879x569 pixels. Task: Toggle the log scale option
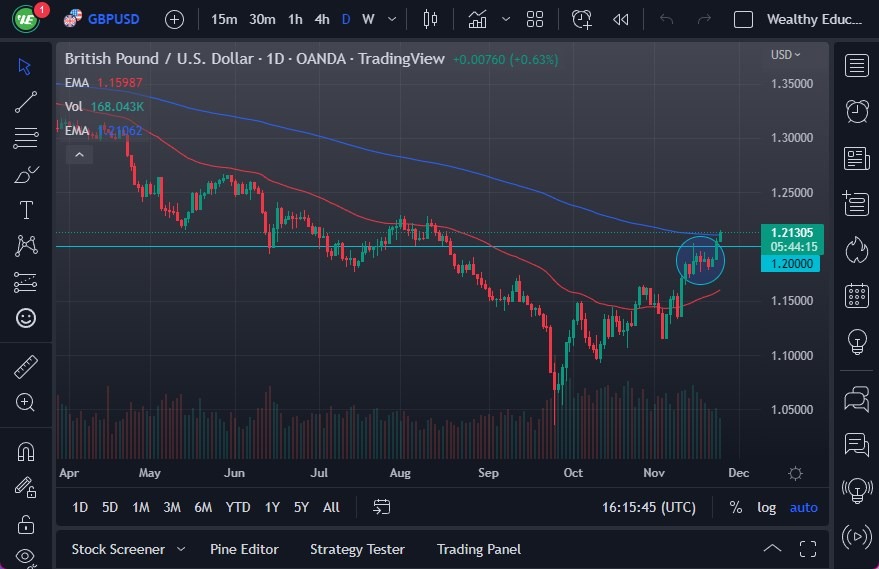pyautogui.click(x=766, y=507)
